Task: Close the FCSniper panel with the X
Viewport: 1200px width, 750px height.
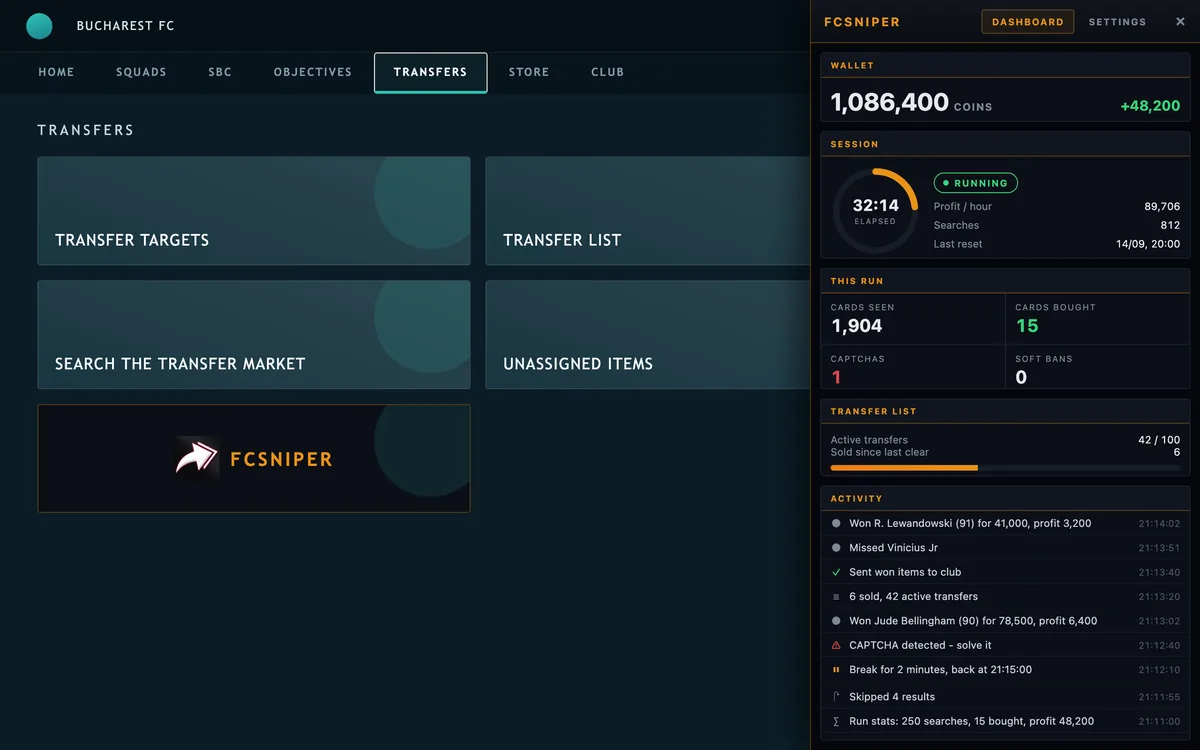Action: pyautogui.click(x=1180, y=22)
